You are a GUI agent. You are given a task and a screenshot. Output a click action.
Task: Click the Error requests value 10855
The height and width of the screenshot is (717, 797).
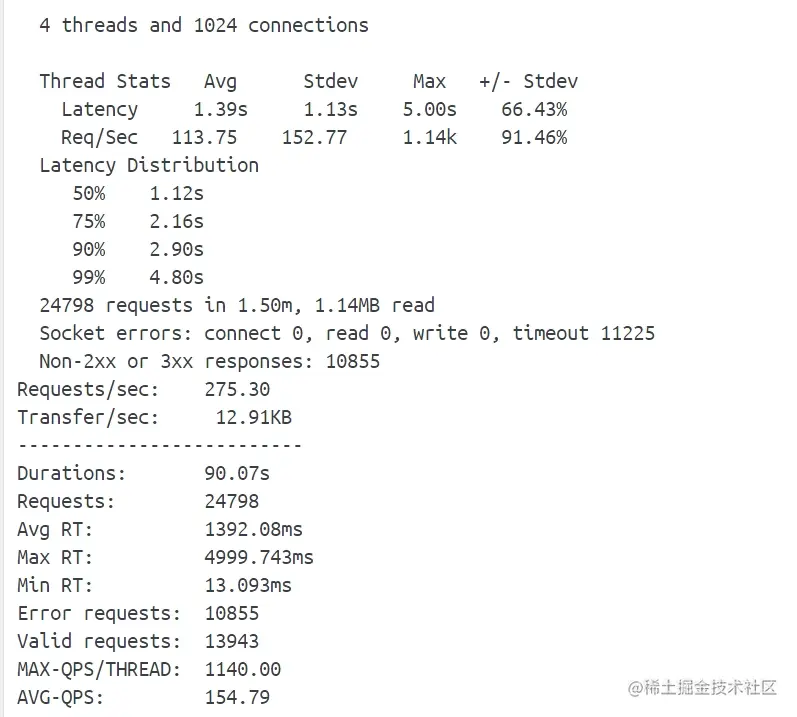pos(231,614)
